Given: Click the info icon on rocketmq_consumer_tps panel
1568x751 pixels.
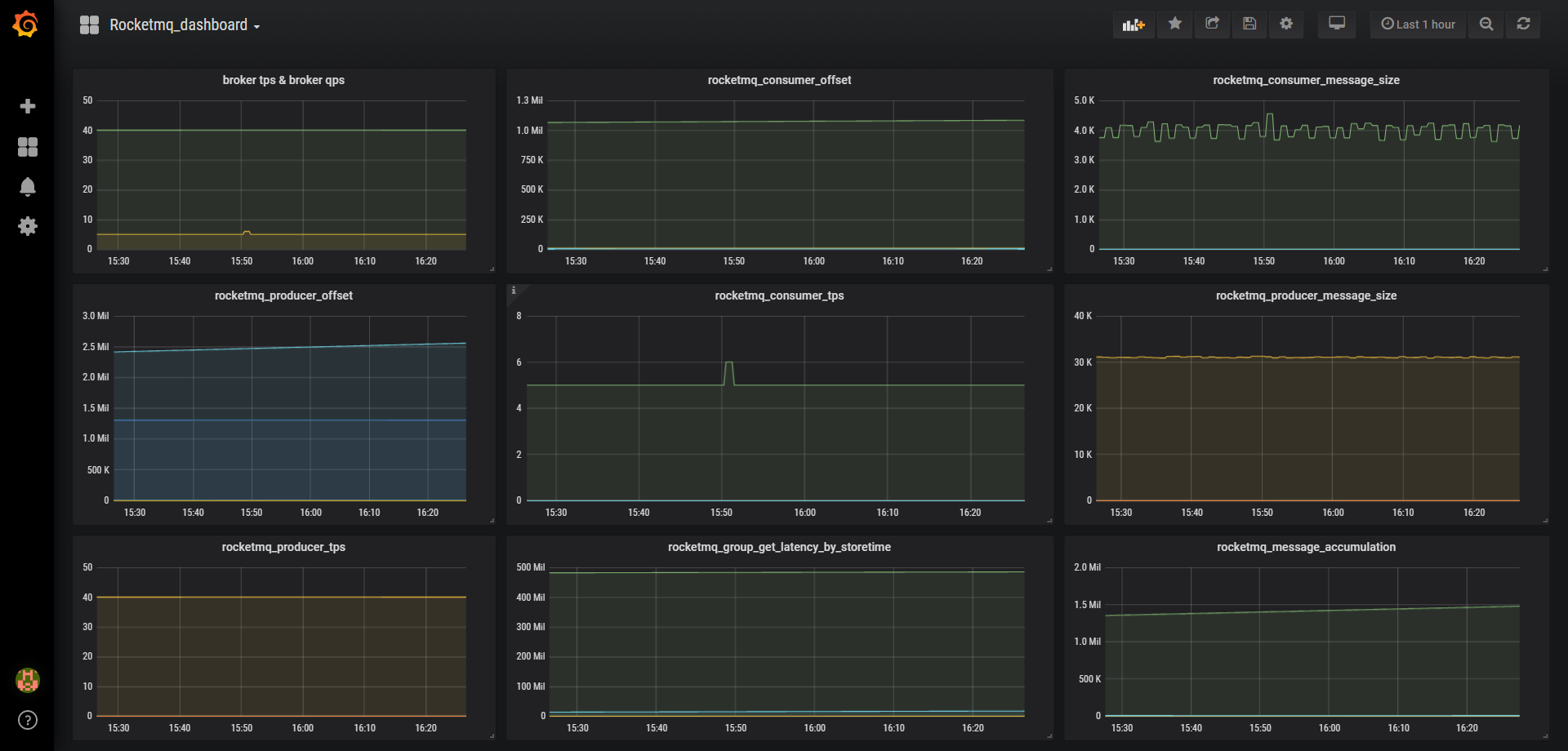Looking at the screenshot, I should click(514, 291).
